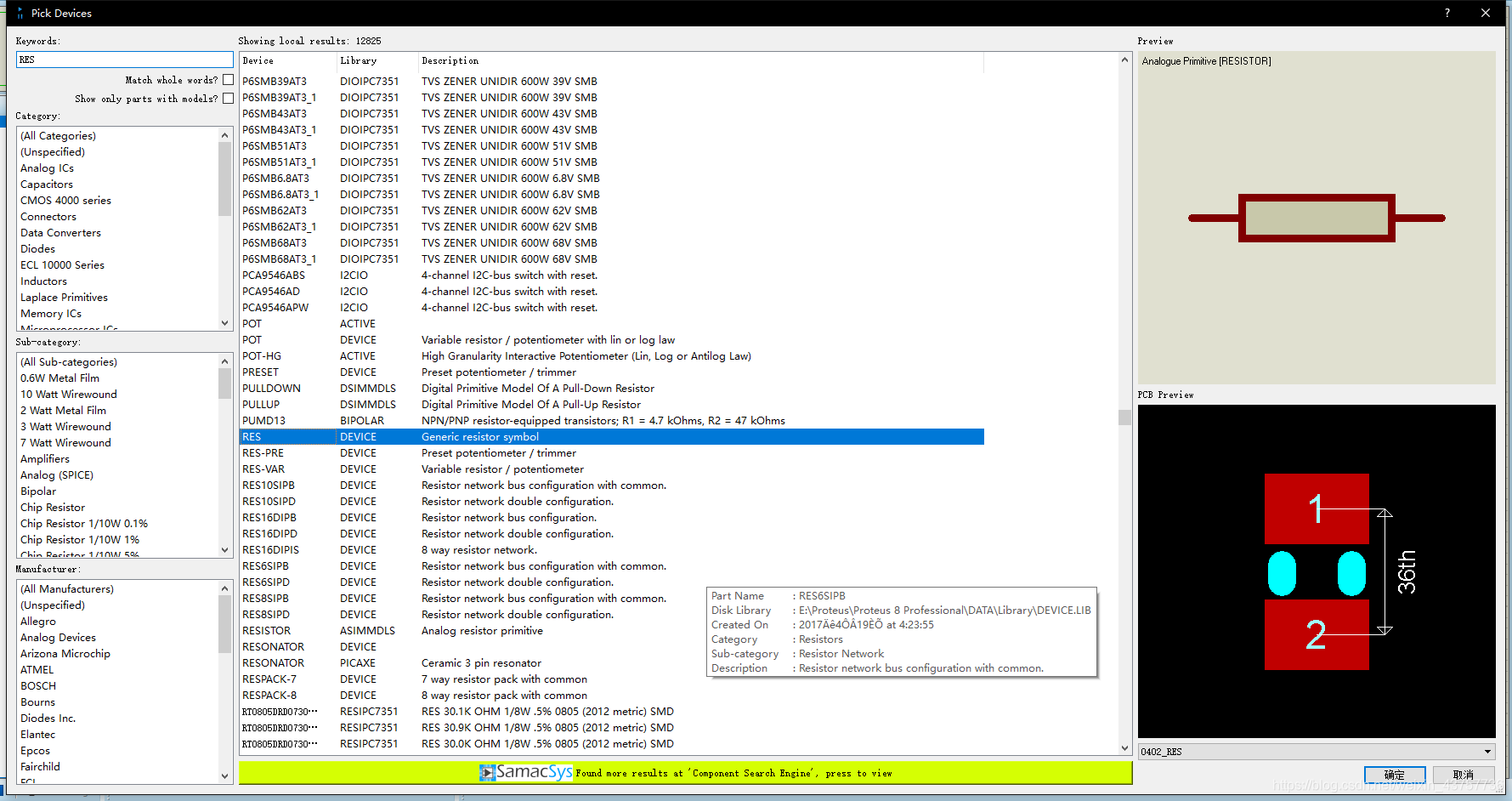This screenshot has height=801, width=1512.
Task: Select the PRESET device row
Action: pyautogui.click(x=612, y=372)
